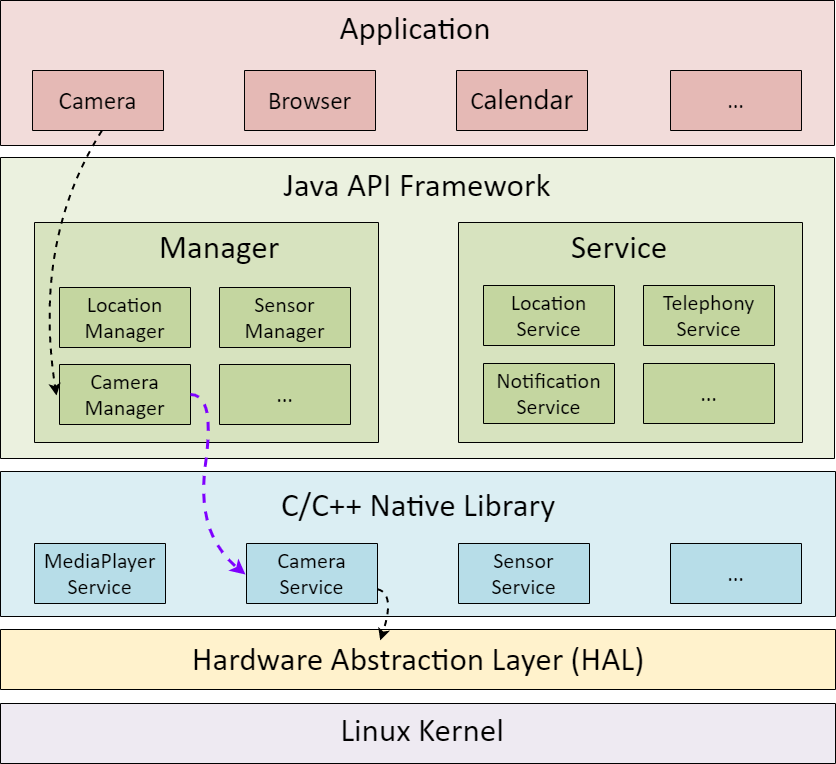Select the Location Manager box
The image size is (836, 764).
(x=125, y=318)
